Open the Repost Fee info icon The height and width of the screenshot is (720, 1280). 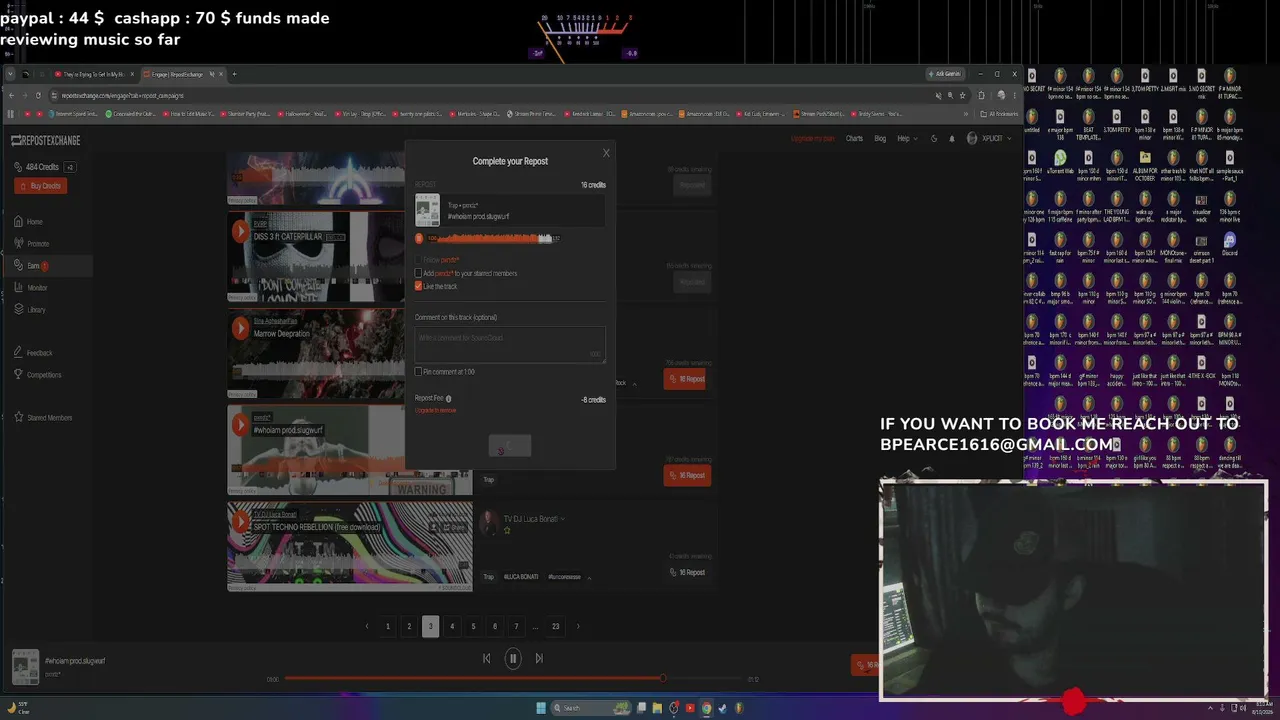click(x=448, y=398)
